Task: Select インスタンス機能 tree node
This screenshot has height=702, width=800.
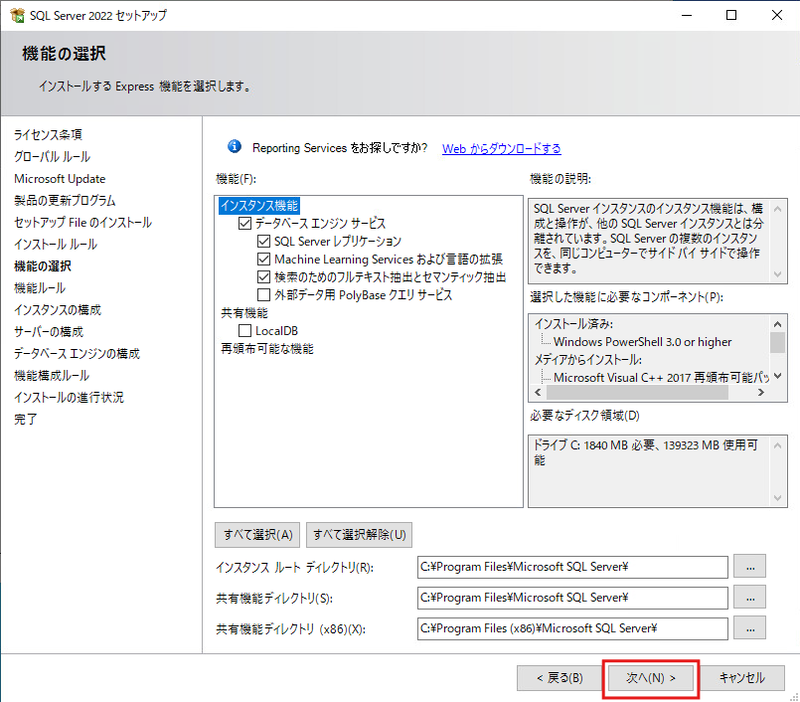Action: pyautogui.click(x=259, y=206)
